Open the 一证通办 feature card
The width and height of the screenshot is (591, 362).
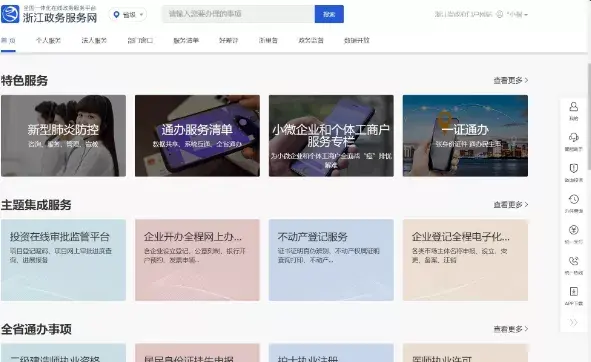coord(465,136)
